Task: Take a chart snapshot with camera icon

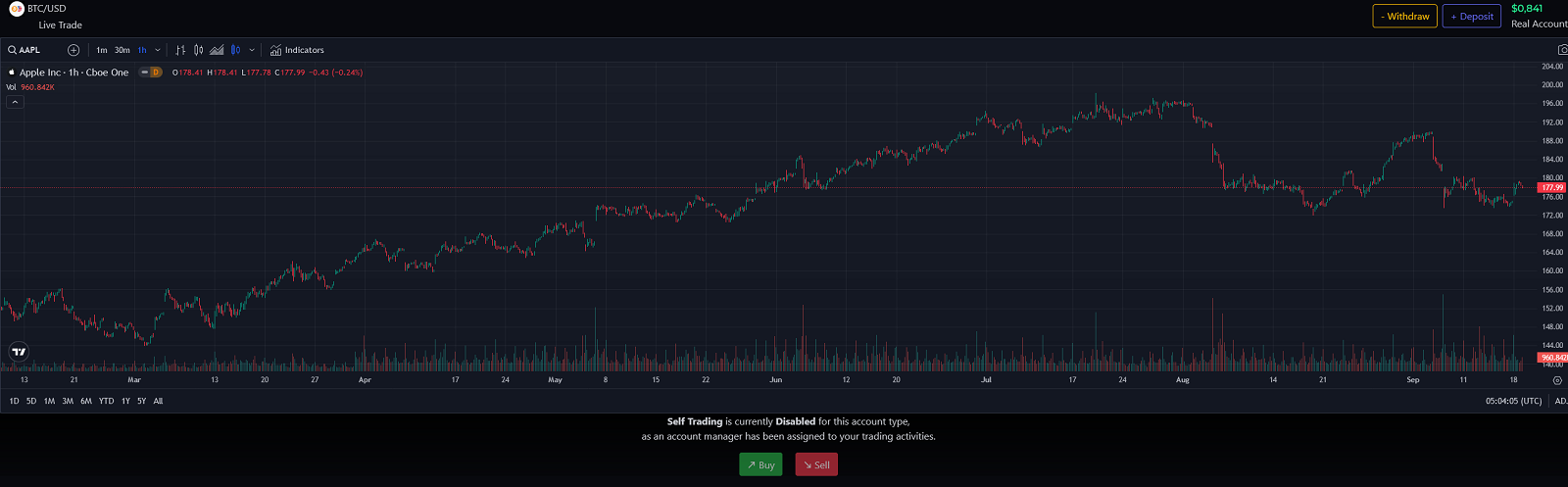Action: pos(1562,50)
